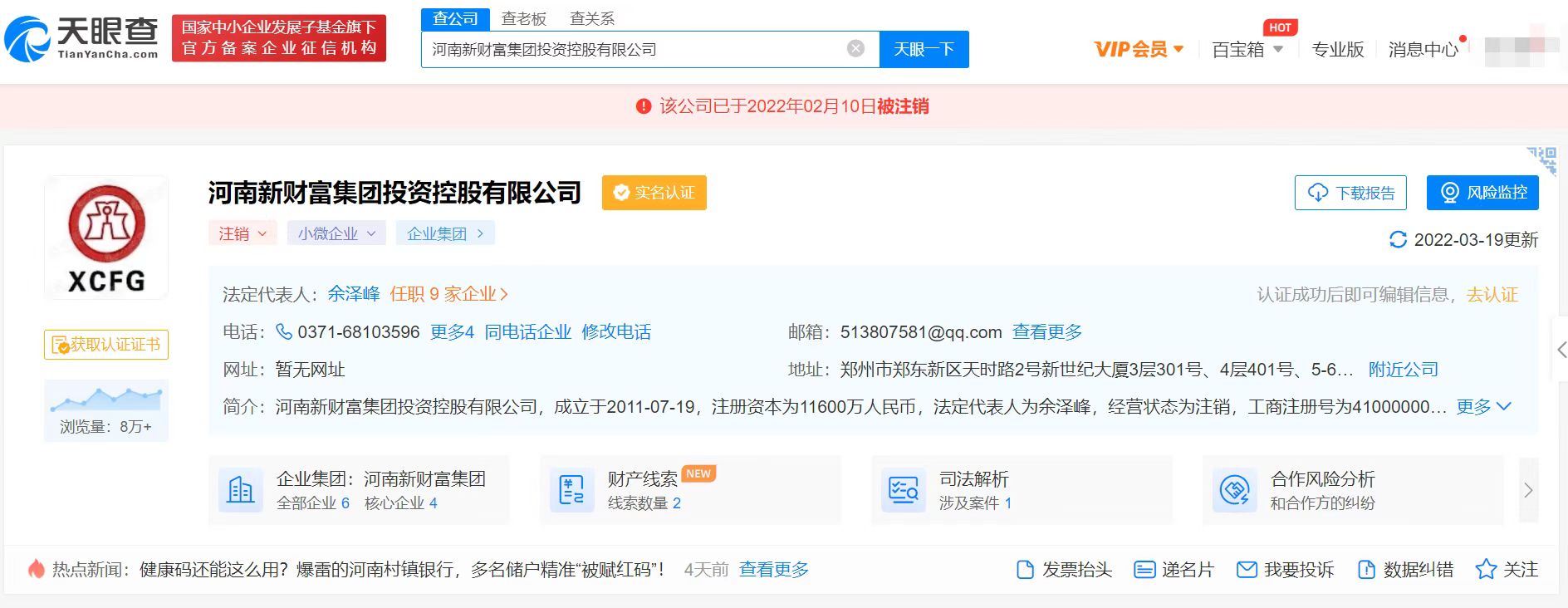Select the 查公司 tab
Viewport: 1568px width, 608px height.
(x=455, y=18)
